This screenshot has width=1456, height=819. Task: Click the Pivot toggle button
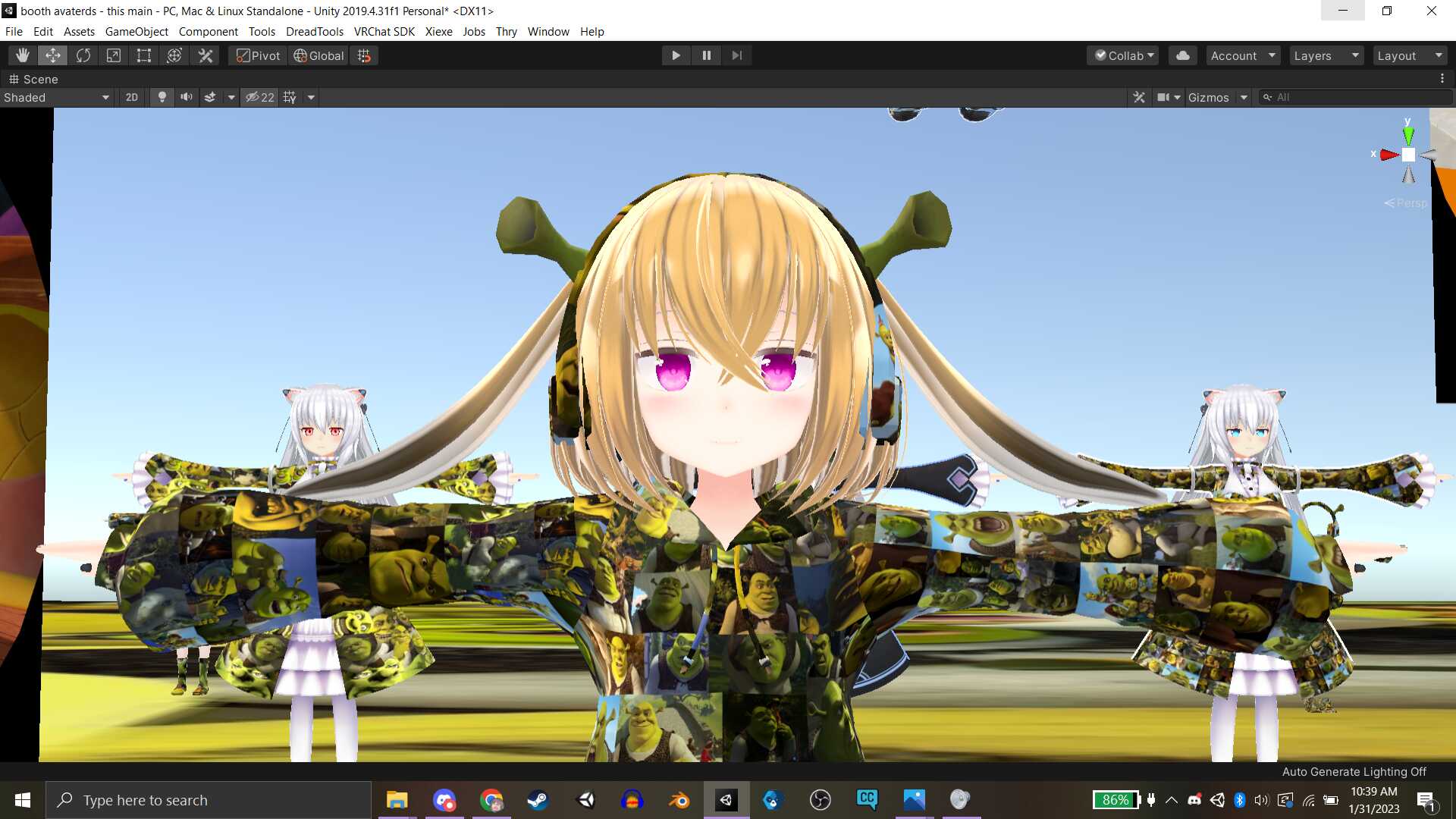pos(258,55)
